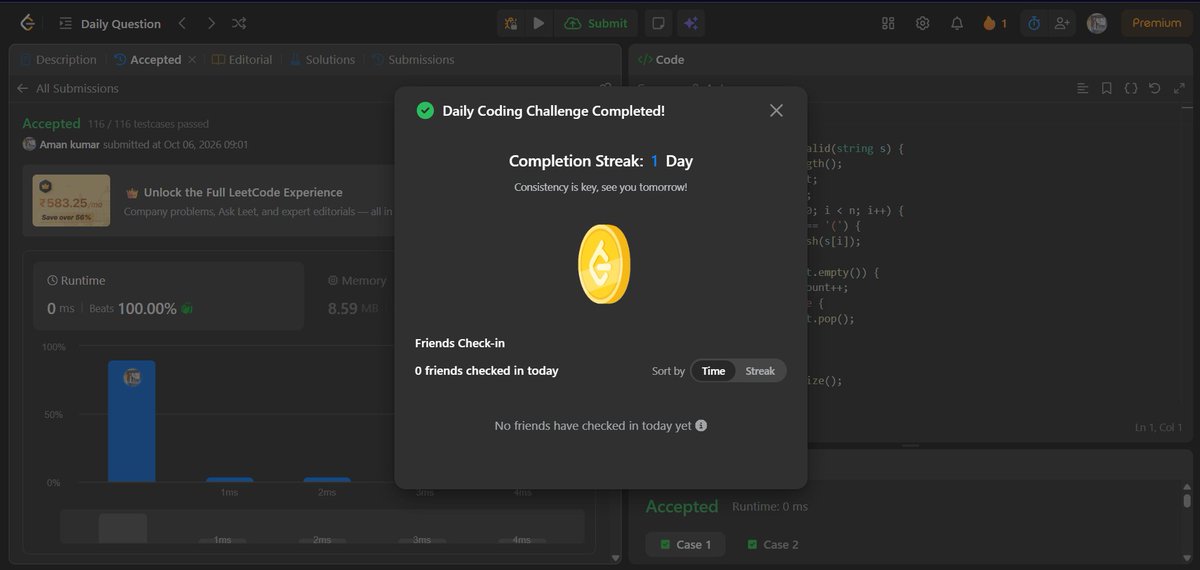Close the Accepted tab
This screenshot has height=570, width=1200.
192,60
